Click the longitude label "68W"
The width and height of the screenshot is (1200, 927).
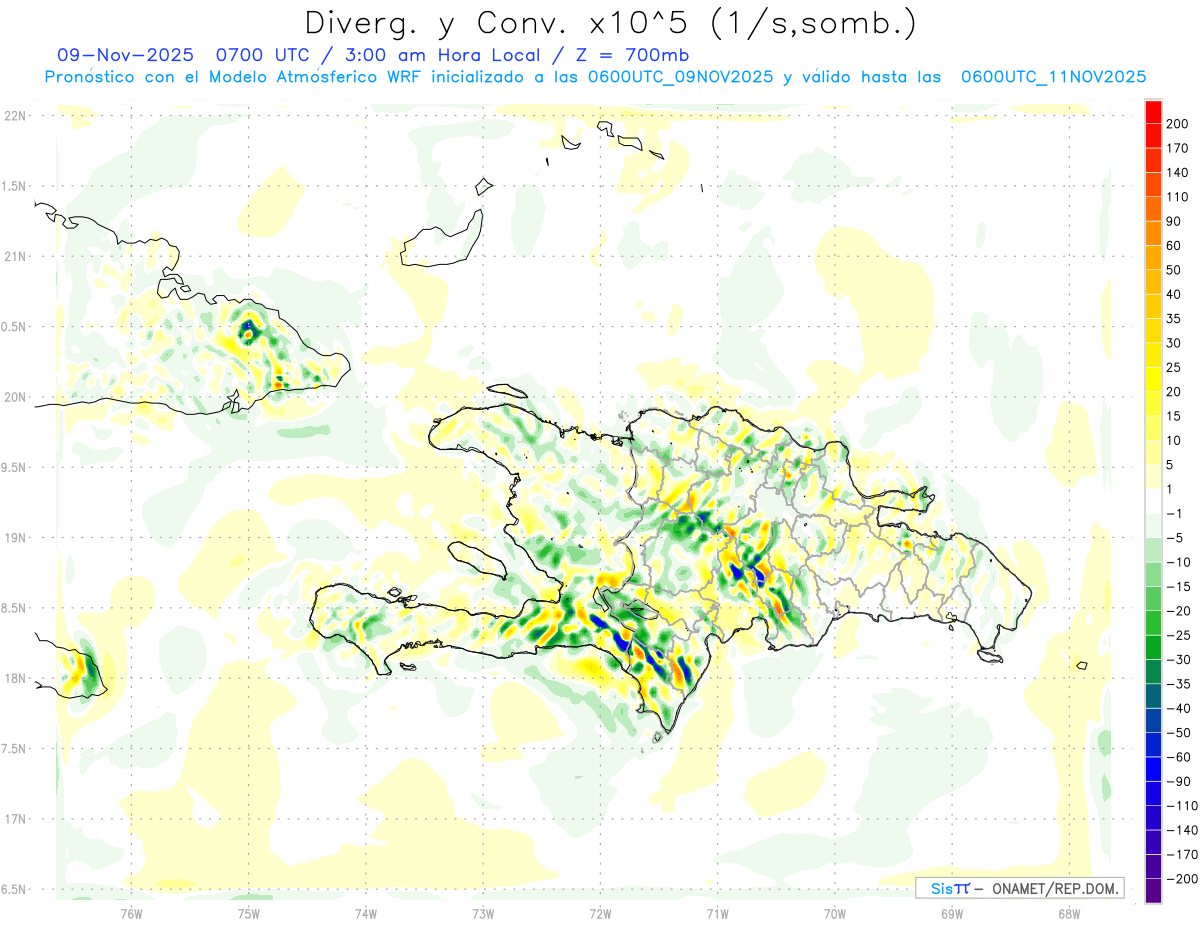pyautogui.click(x=1068, y=914)
